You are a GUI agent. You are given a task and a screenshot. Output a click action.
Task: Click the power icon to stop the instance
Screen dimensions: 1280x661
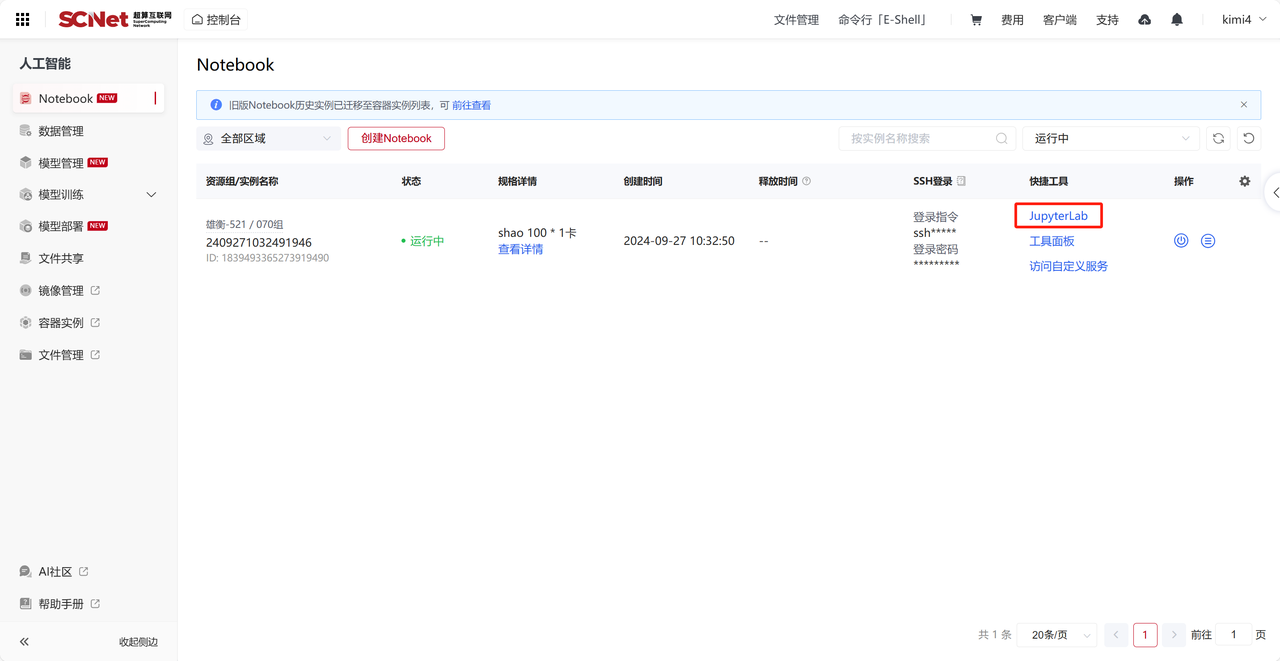click(x=1181, y=241)
